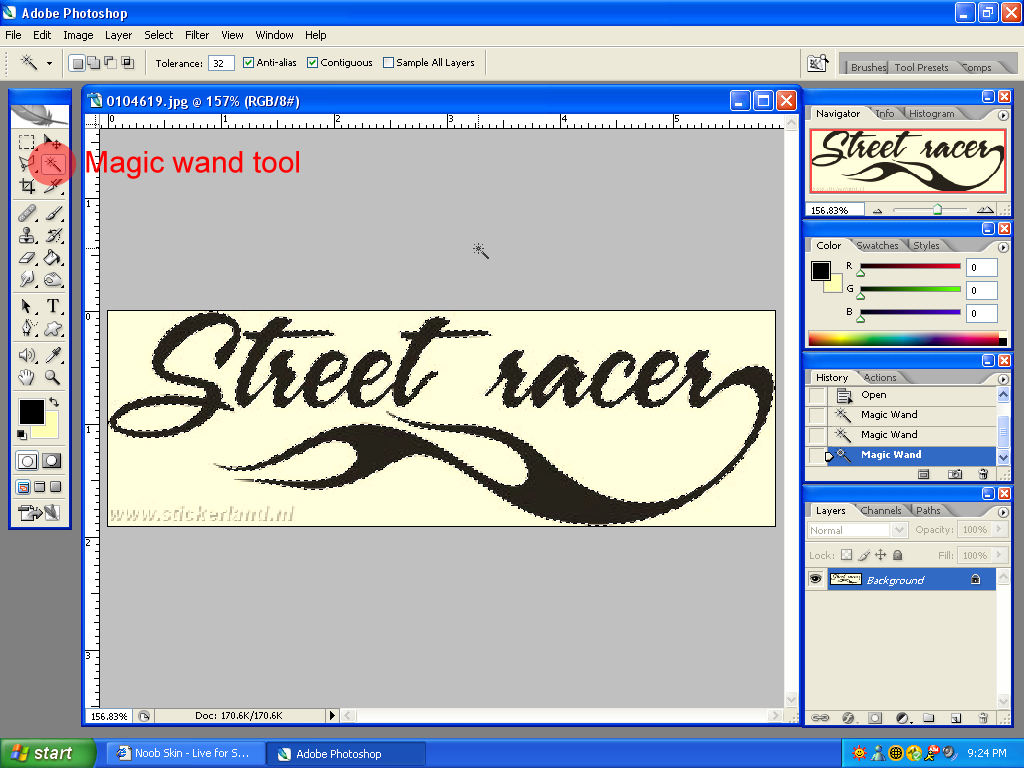Select the Crop tool
1024x768 pixels.
(x=27, y=185)
